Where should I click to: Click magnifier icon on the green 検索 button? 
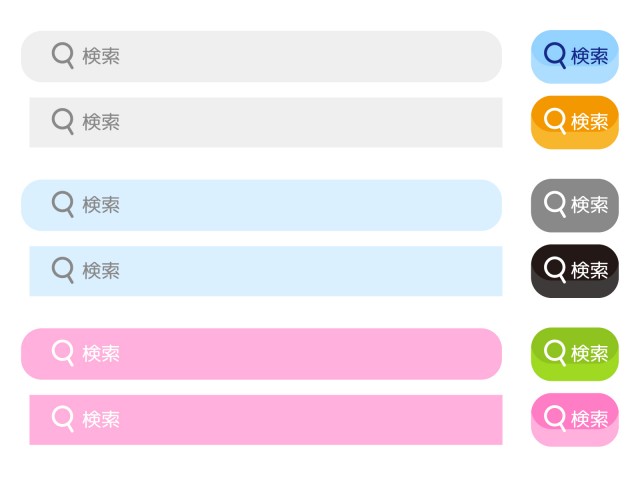[555, 351]
